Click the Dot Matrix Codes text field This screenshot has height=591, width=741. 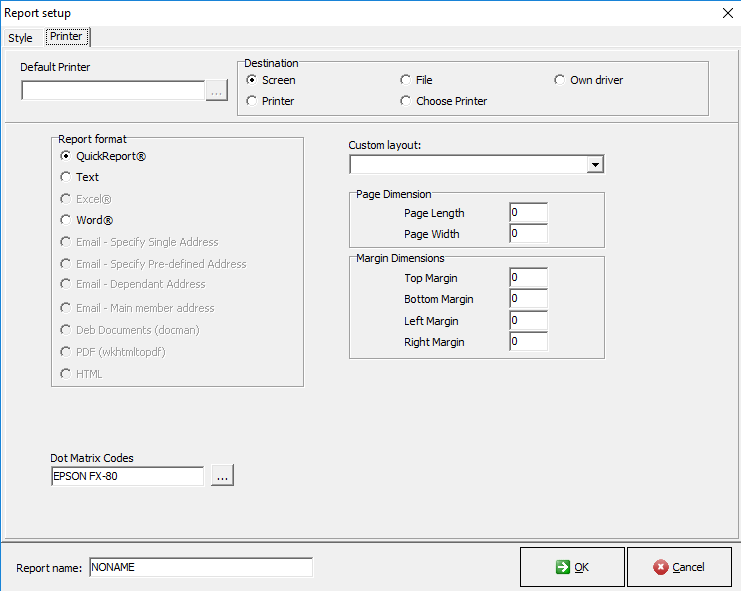pyautogui.click(x=127, y=477)
